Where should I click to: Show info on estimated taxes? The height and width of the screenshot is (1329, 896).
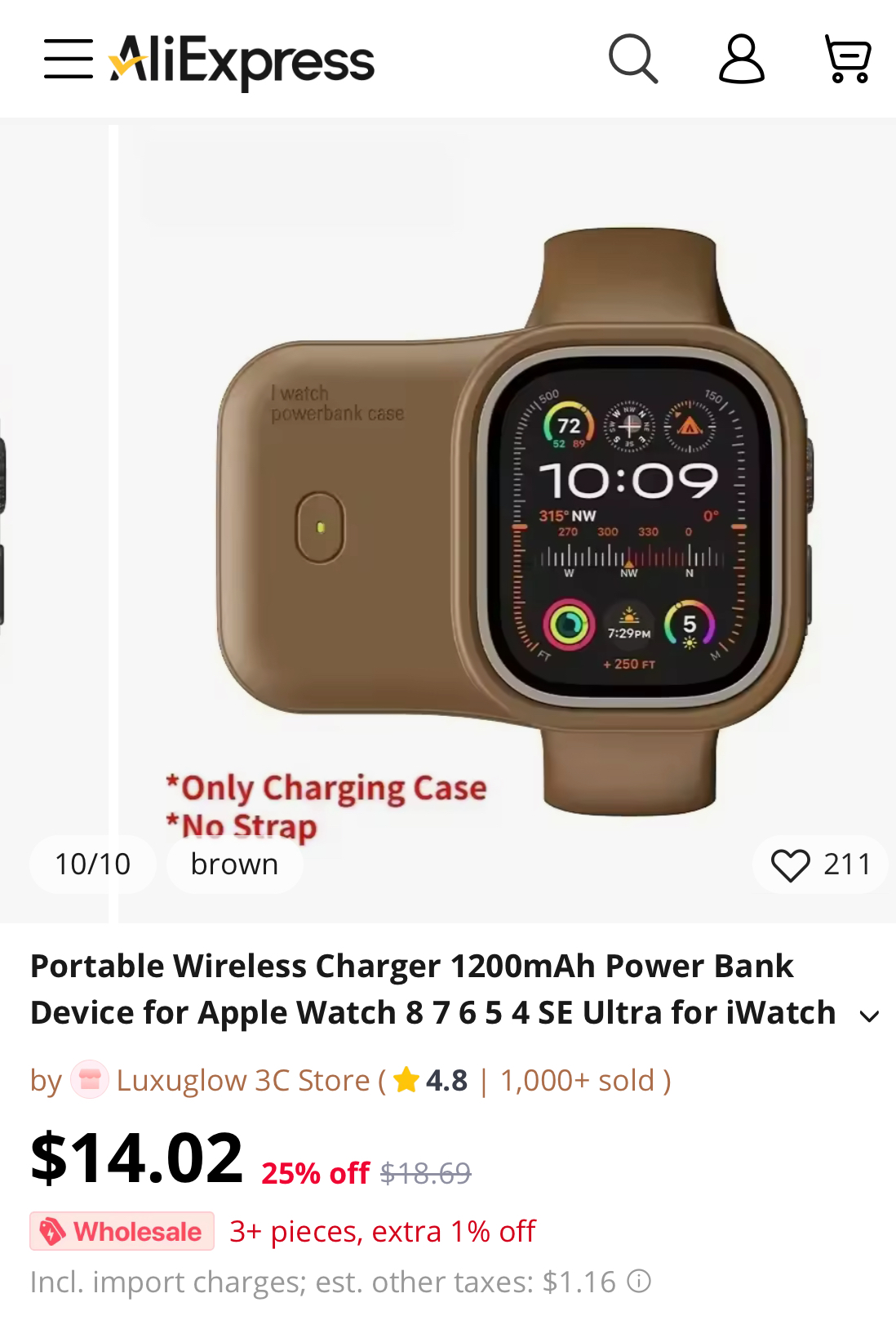pos(639,1282)
